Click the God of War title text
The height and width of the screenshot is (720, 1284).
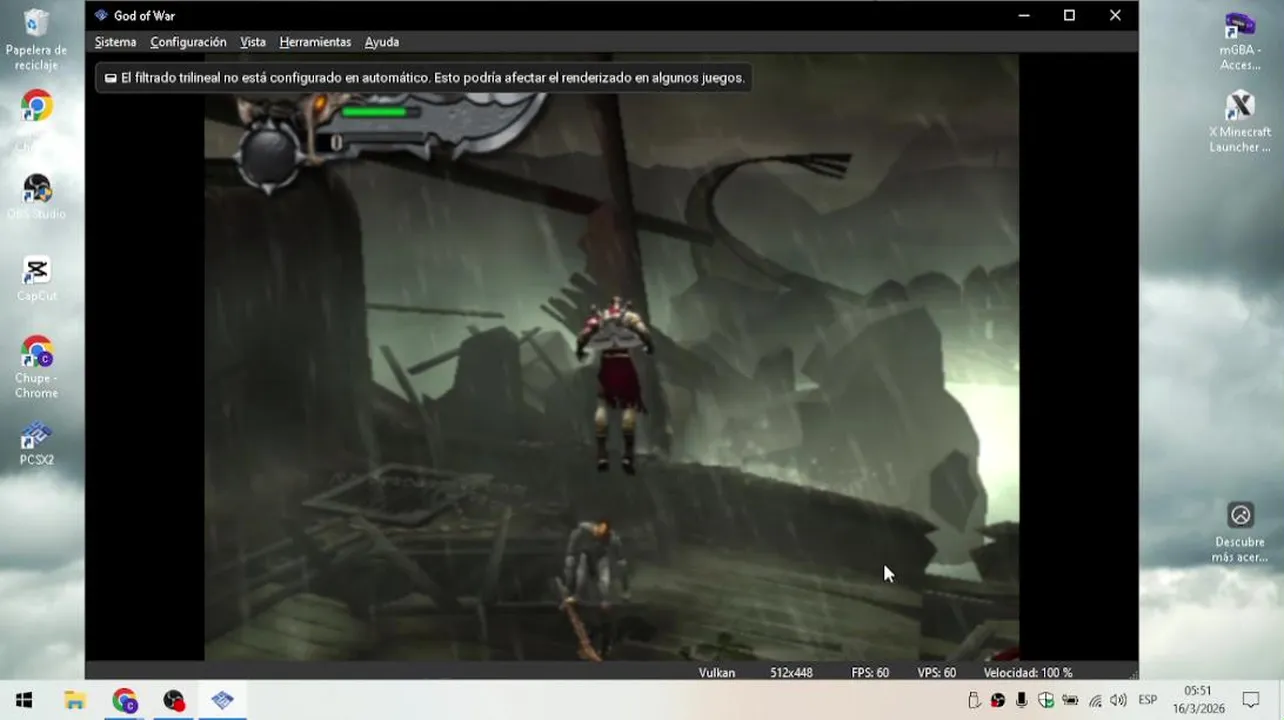pyautogui.click(x=144, y=16)
